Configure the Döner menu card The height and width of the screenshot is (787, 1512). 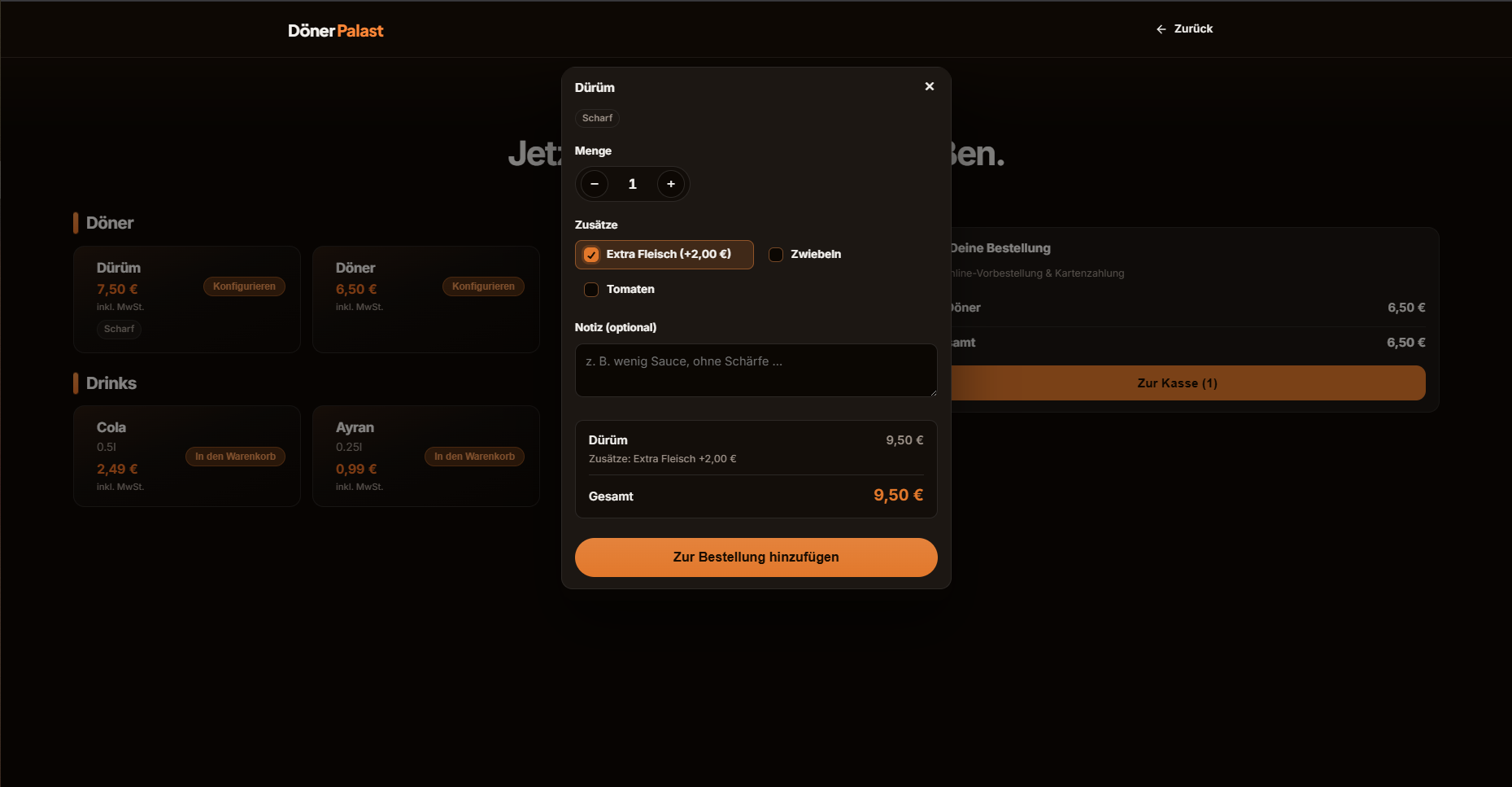483,286
